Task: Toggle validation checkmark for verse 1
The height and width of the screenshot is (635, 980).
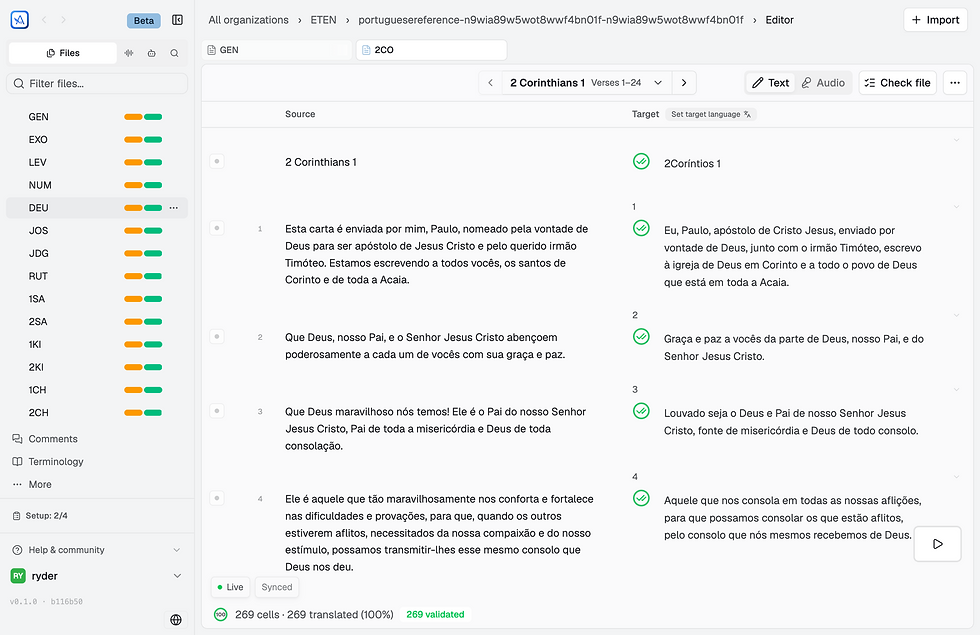Action: (x=641, y=228)
